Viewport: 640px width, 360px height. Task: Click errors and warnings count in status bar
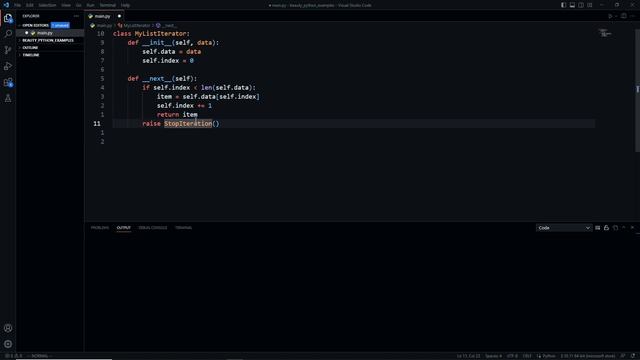coord(13,356)
